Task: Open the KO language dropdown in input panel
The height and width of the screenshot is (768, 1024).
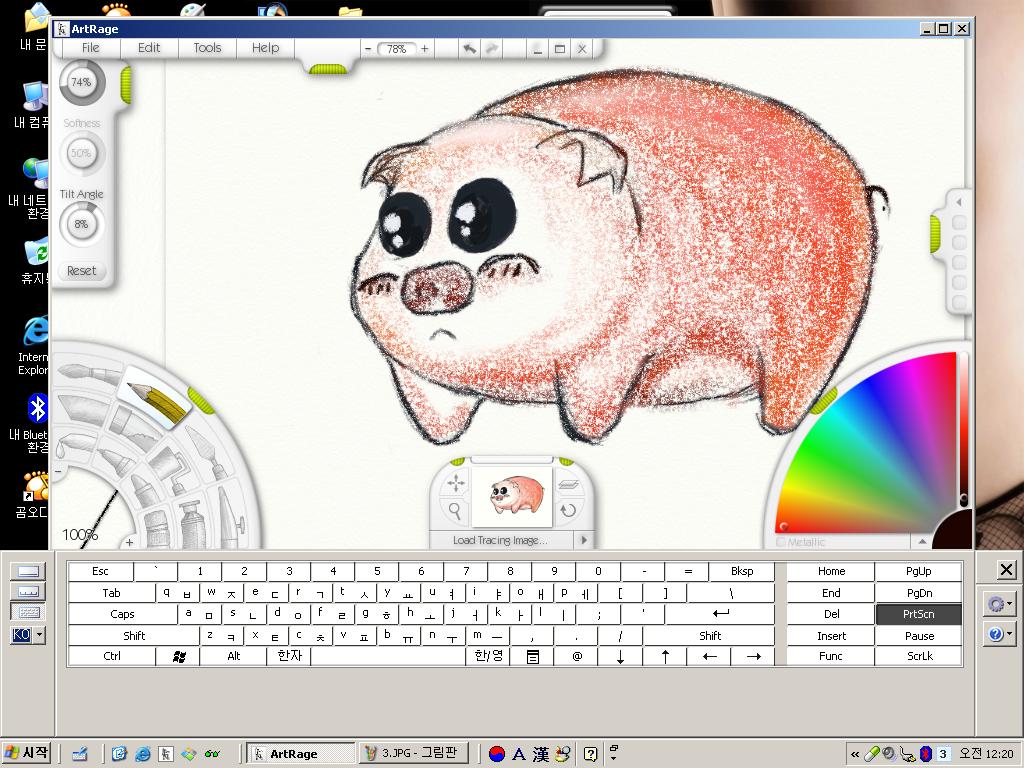Action: click(x=40, y=634)
